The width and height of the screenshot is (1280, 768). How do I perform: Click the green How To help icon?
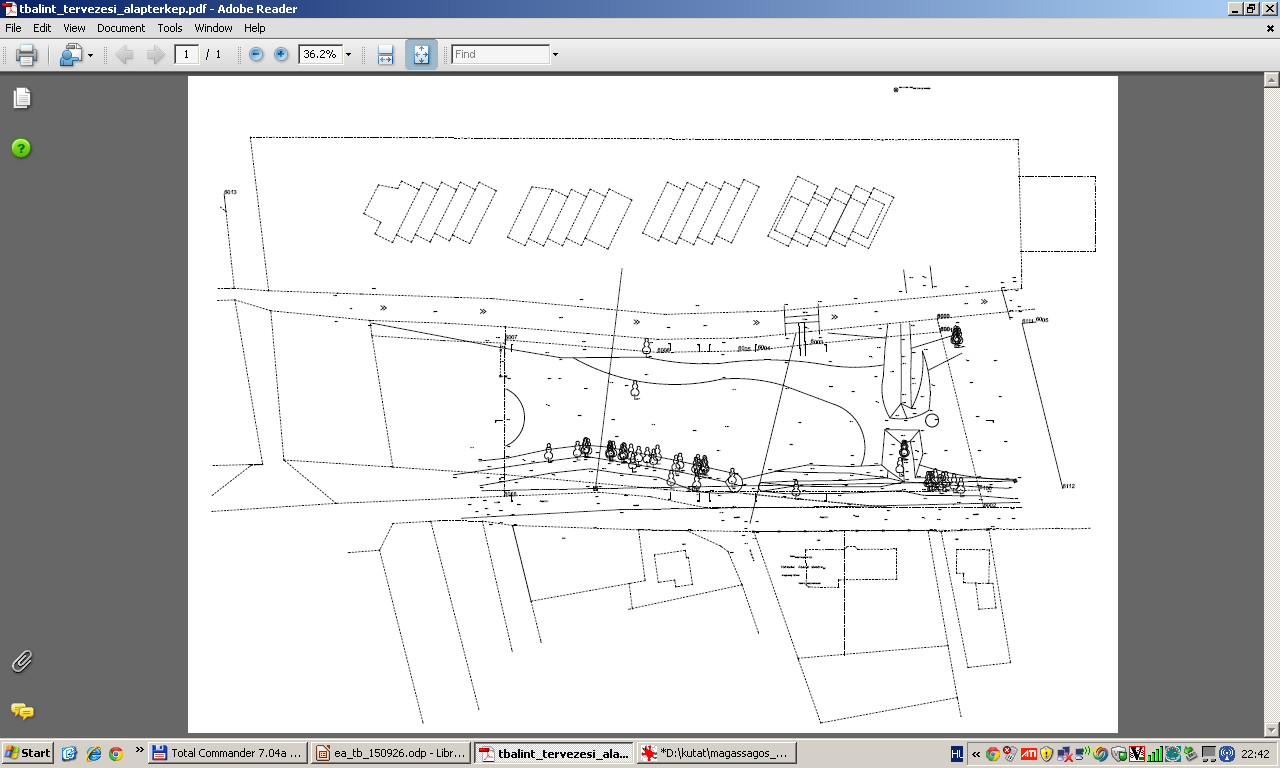[x=21, y=148]
